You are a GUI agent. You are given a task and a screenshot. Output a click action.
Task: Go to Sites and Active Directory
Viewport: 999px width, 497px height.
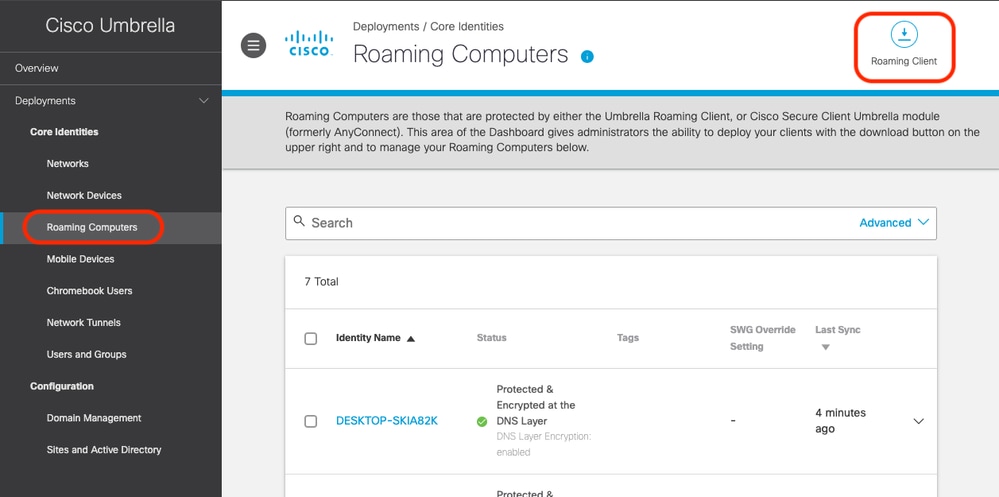tap(104, 450)
